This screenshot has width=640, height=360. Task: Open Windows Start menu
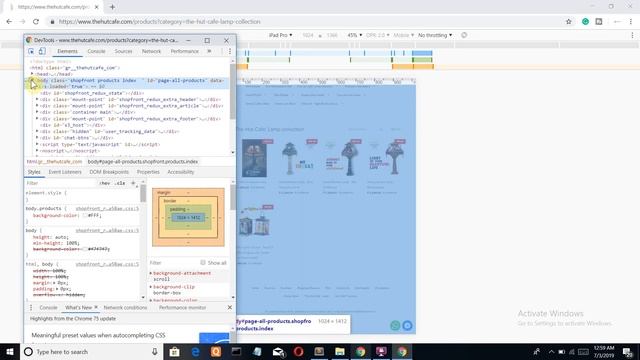tap(10, 351)
